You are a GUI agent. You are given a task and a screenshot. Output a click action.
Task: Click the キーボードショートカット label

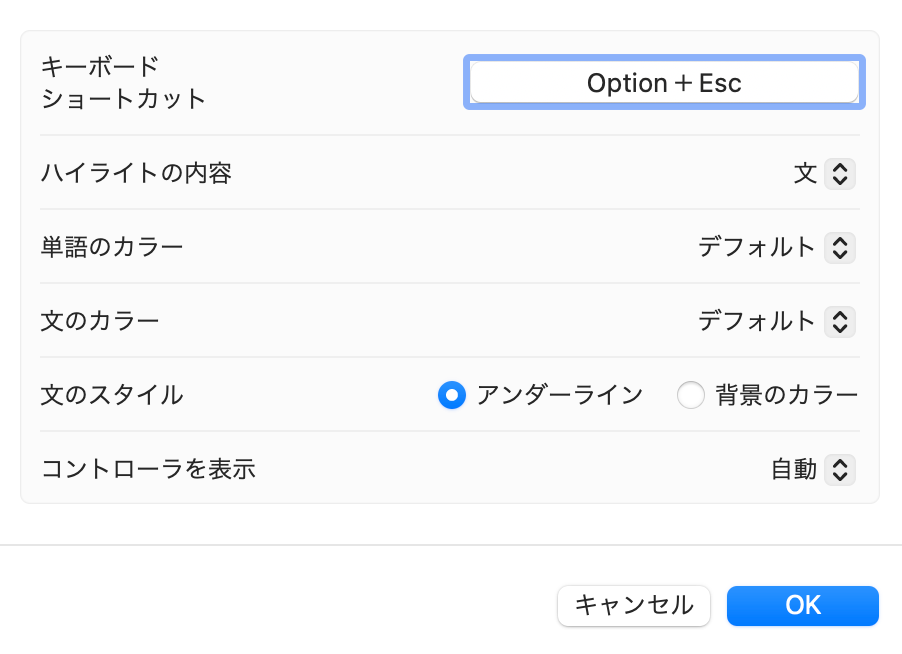tap(122, 83)
